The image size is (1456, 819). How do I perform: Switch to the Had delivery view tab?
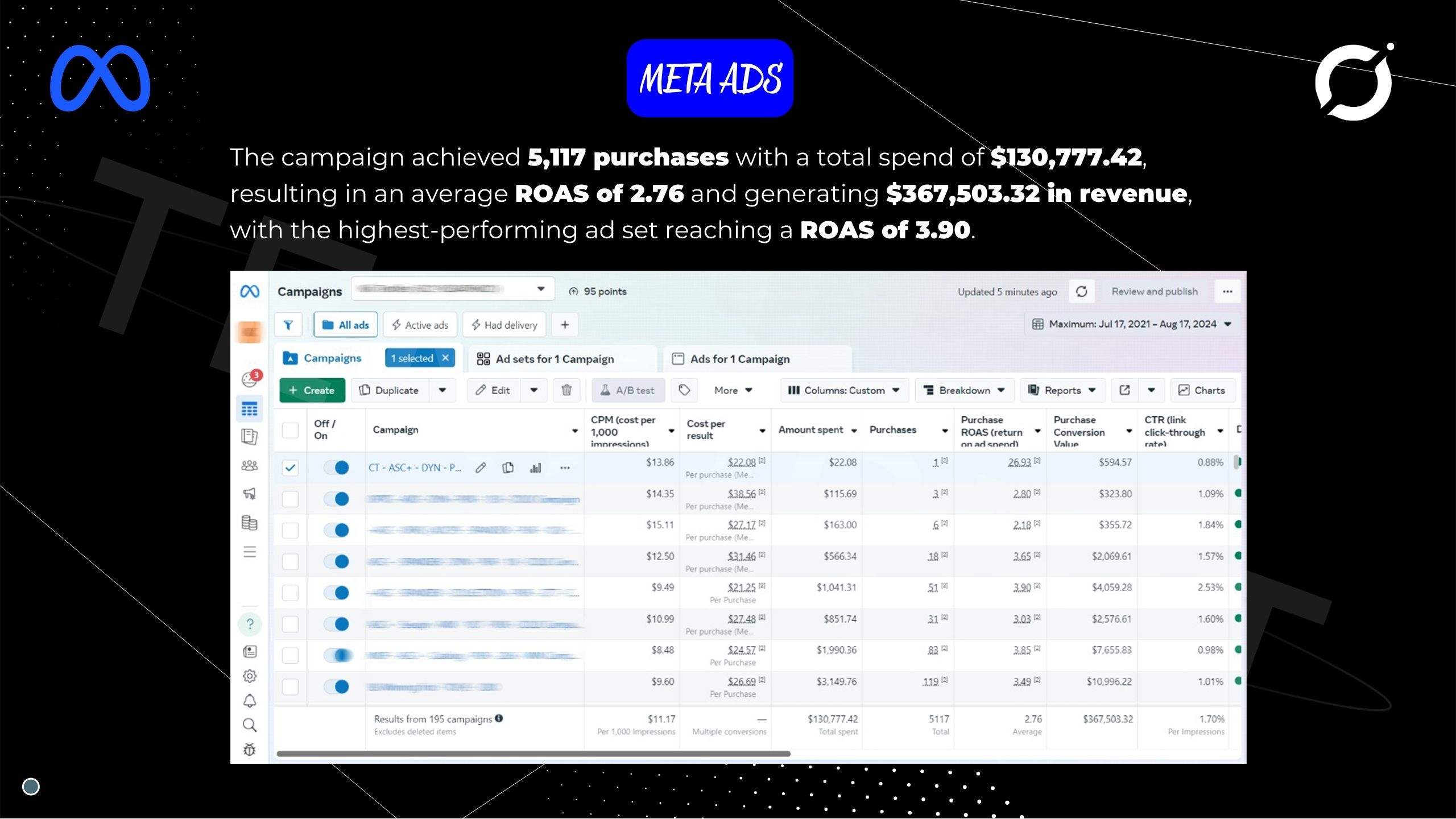504,325
